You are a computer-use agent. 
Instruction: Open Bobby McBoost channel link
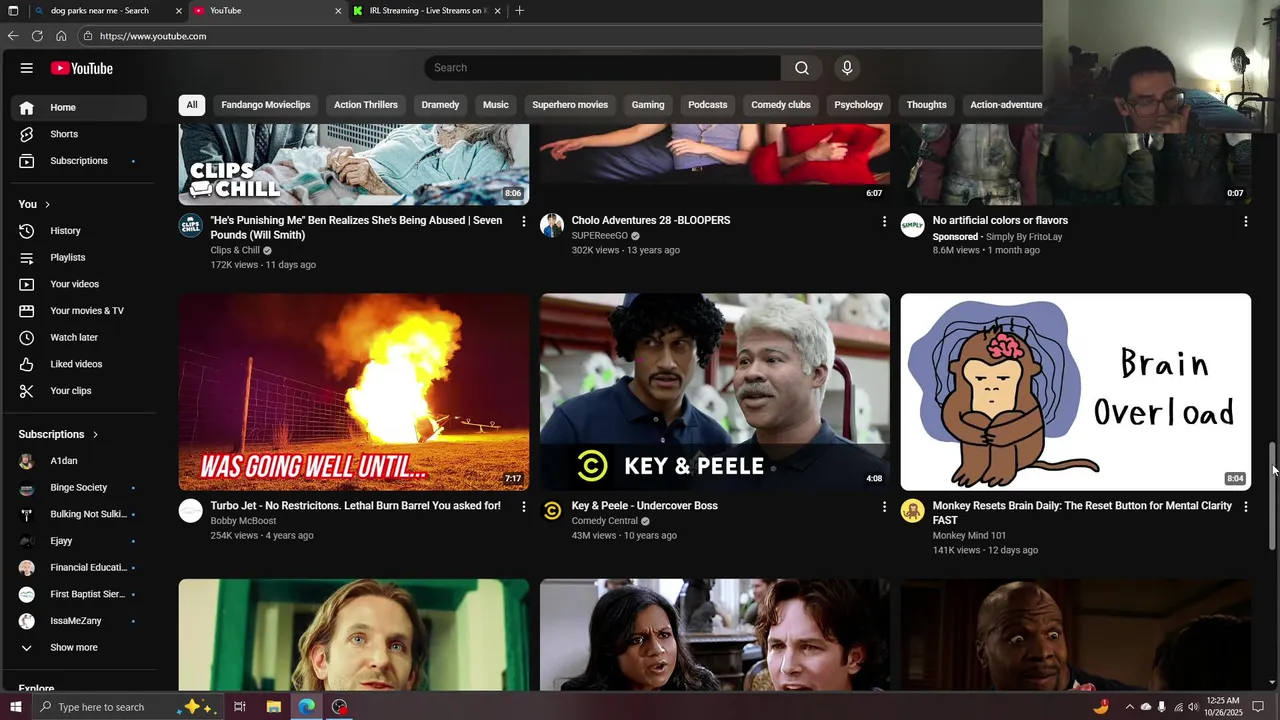[243, 521]
